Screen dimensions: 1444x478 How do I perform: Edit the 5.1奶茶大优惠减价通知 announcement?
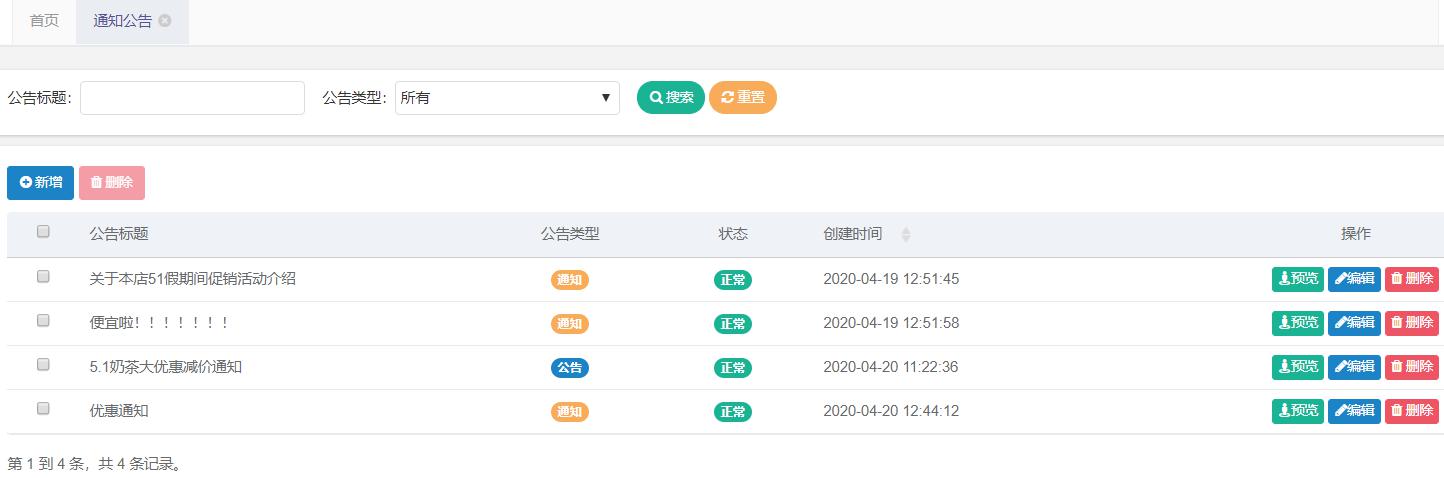pyautogui.click(x=1354, y=367)
